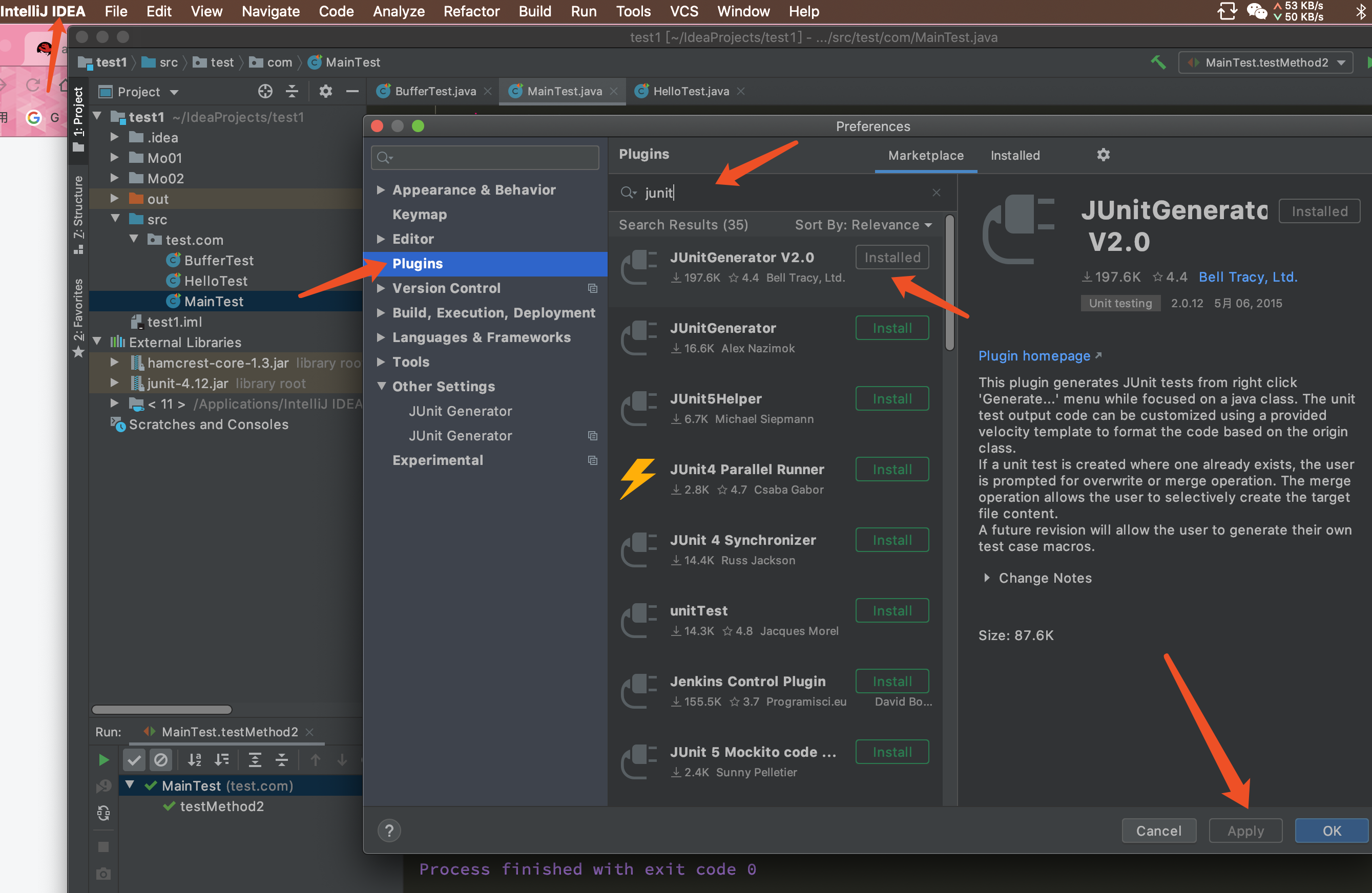The image size is (1372, 893).
Task: Click the help question mark button in Preferences
Action: click(389, 830)
